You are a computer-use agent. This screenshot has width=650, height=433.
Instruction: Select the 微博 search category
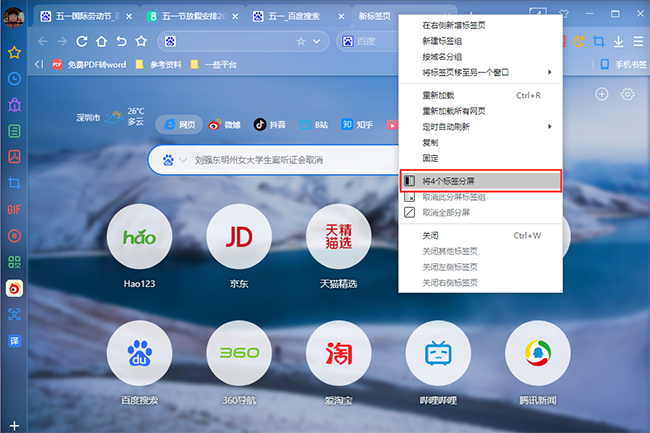(x=224, y=124)
